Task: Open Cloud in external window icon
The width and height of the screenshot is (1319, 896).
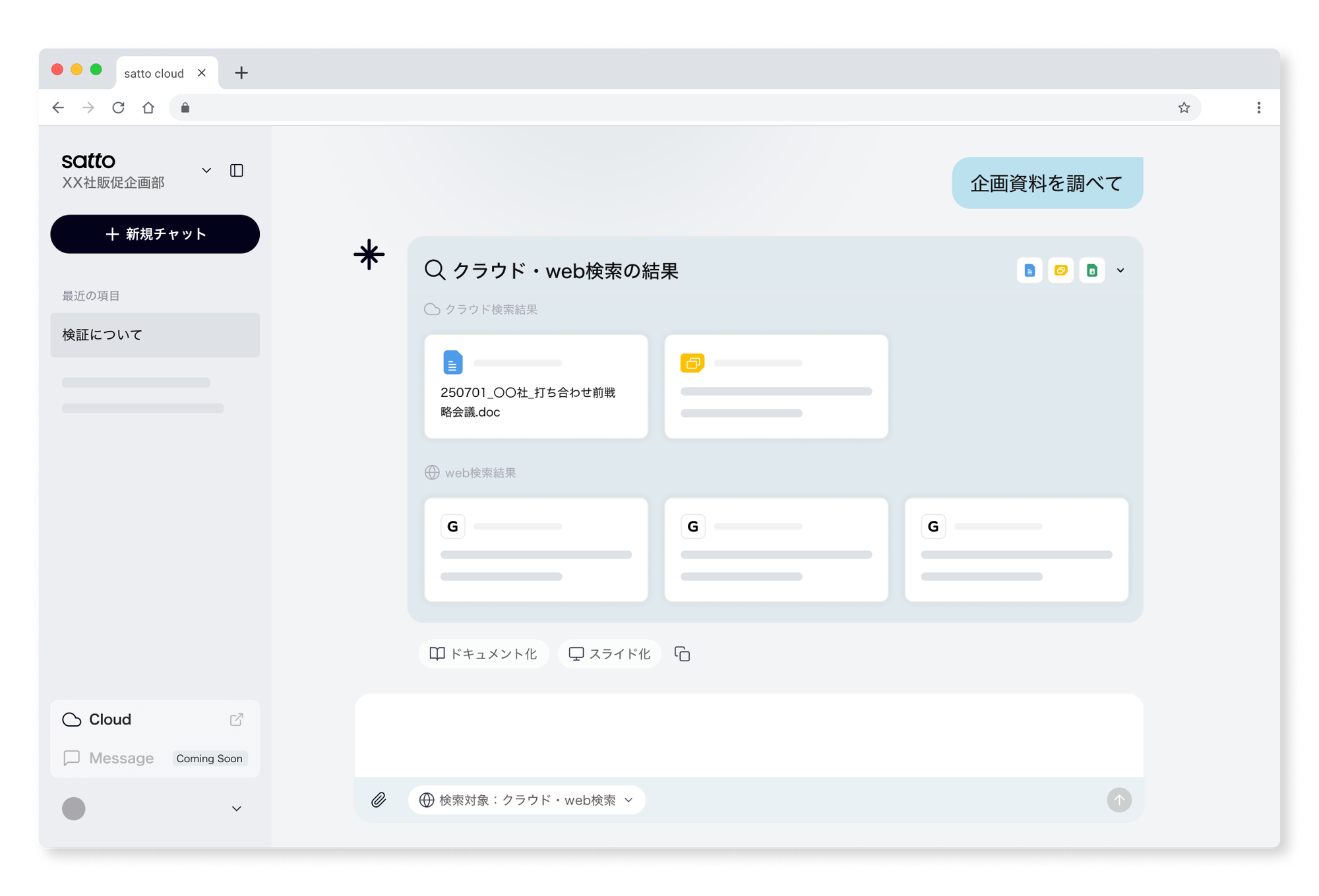Action: pos(236,719)
